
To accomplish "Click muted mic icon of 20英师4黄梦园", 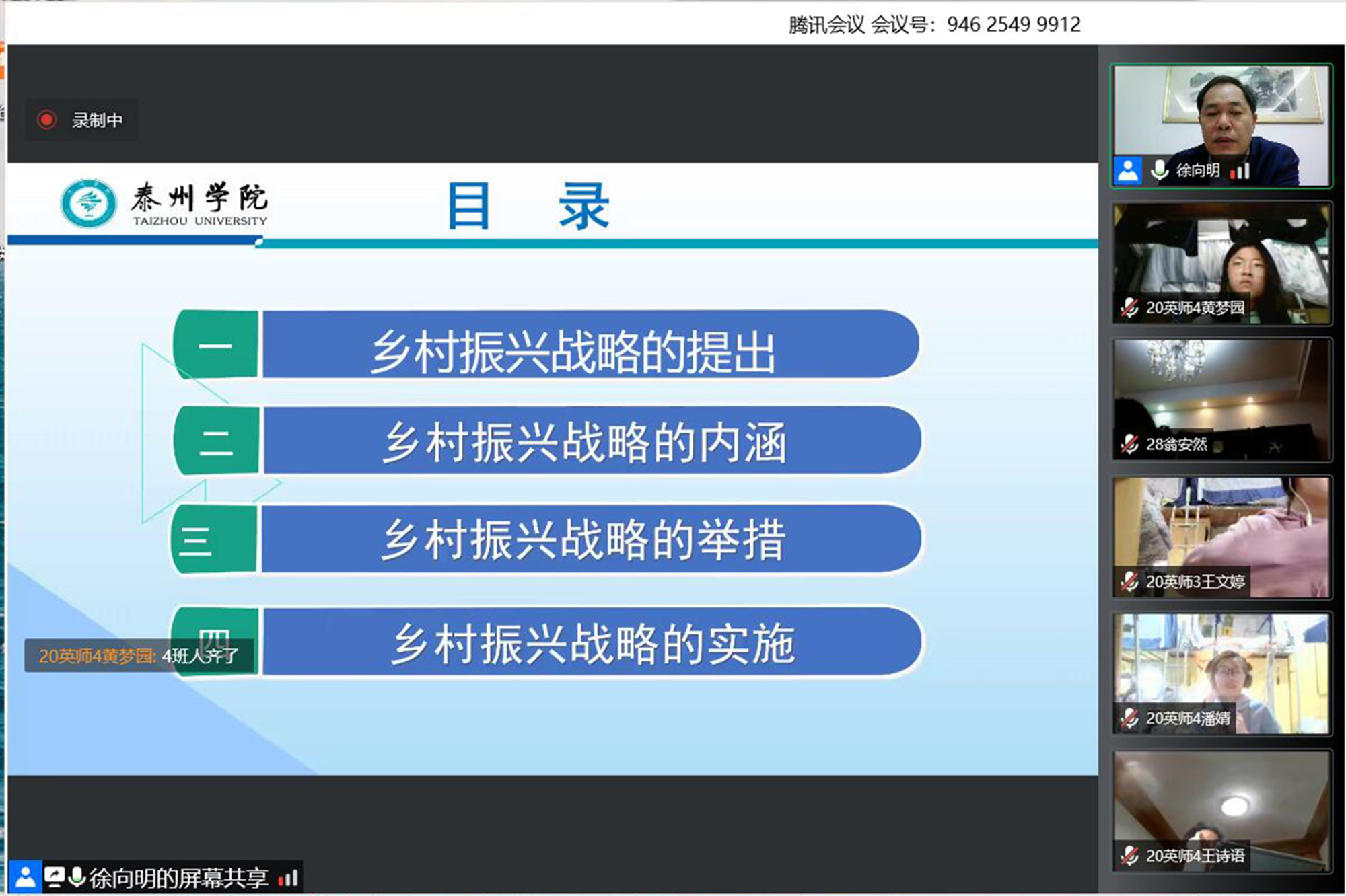I will point(1129,308).
